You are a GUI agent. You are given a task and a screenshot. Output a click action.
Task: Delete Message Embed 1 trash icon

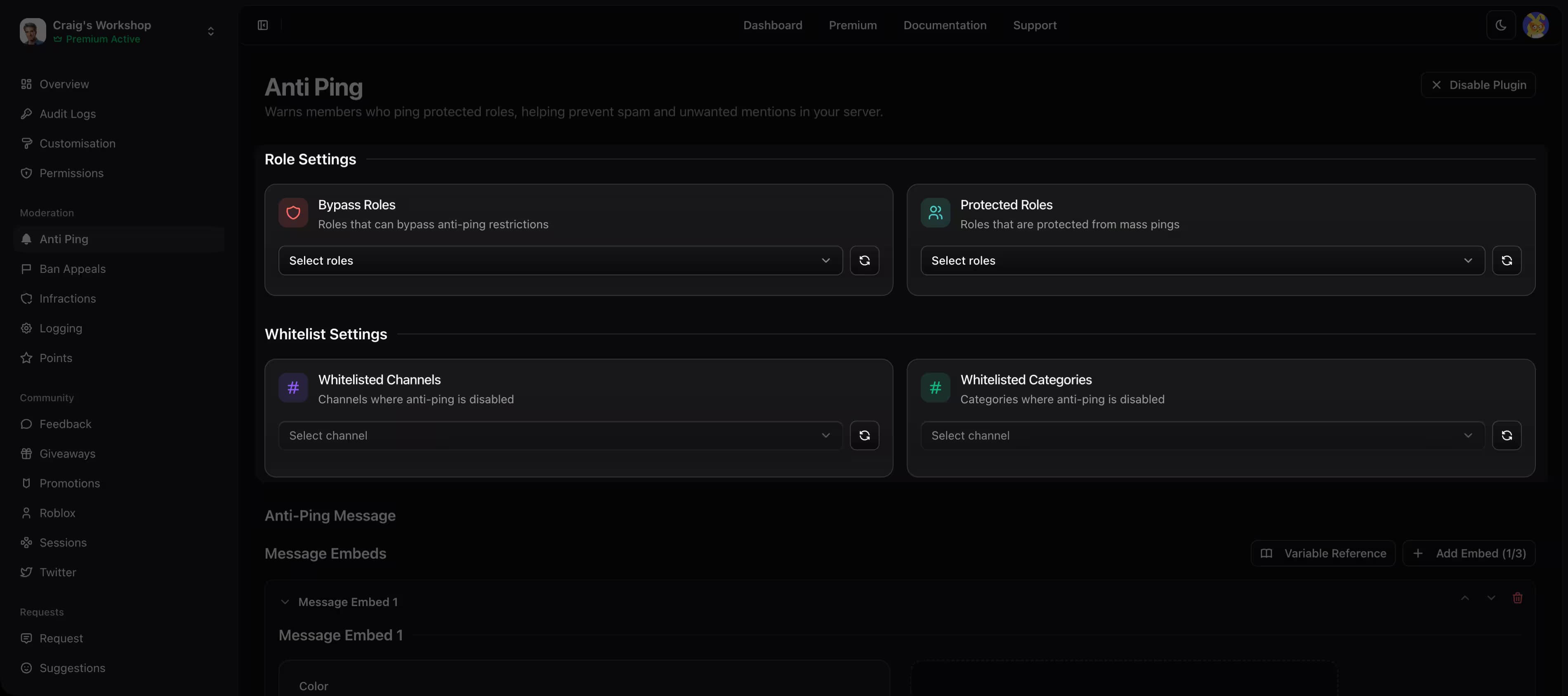[x=1518, y=598]
